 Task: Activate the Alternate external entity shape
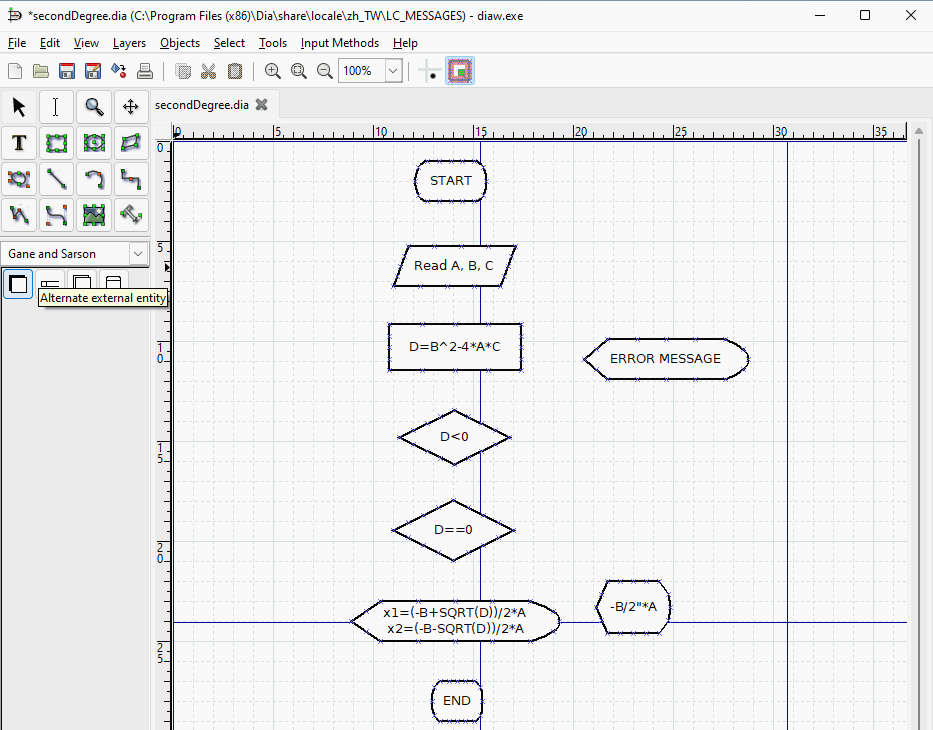tap(18, 284)
